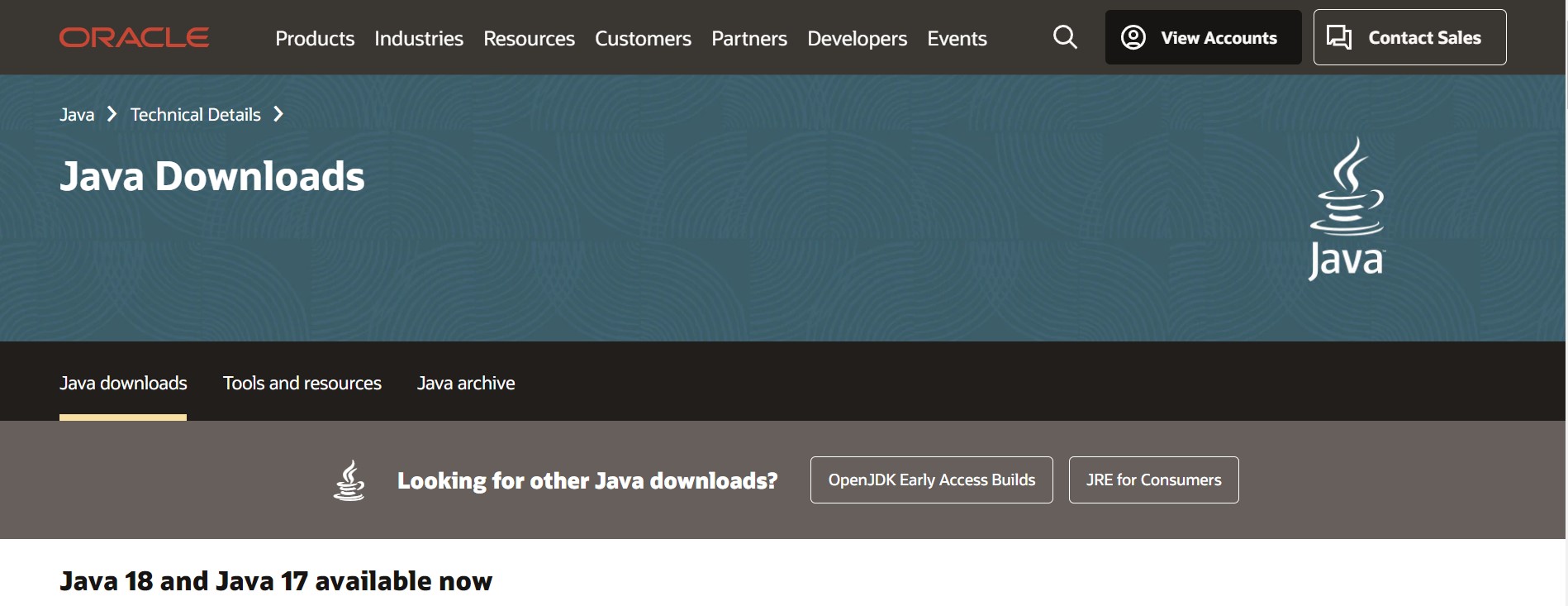Click 'Looking for other Java downloads?' text
This screenshot has height=606, width=1568.
click(x=587, y=480)
